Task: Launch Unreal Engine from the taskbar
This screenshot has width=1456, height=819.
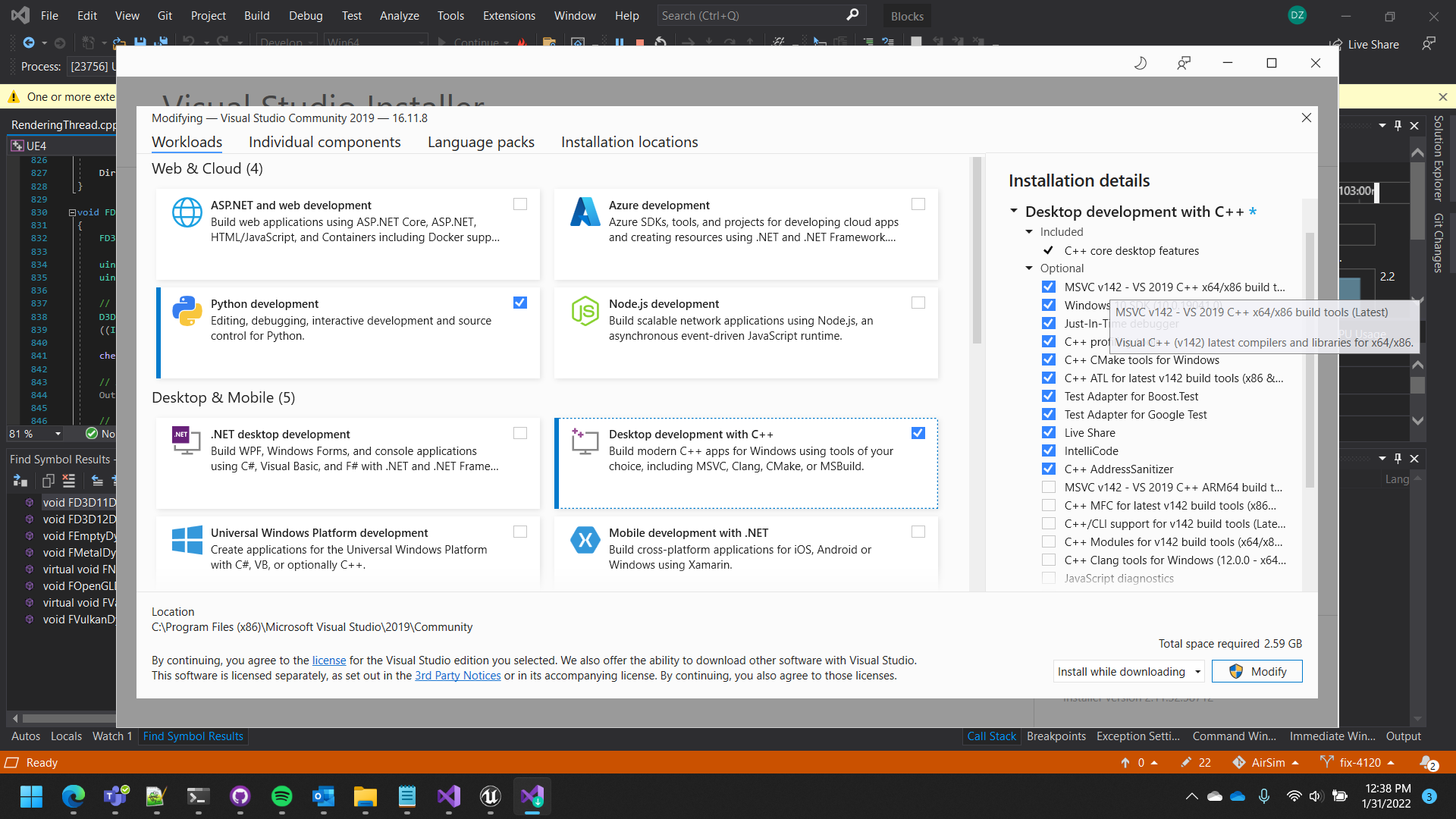Action: tap(489, 797)
